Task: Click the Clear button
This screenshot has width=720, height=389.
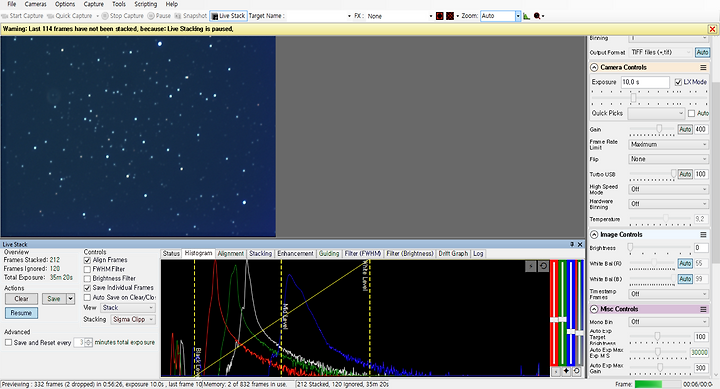Action: [21, 299]
